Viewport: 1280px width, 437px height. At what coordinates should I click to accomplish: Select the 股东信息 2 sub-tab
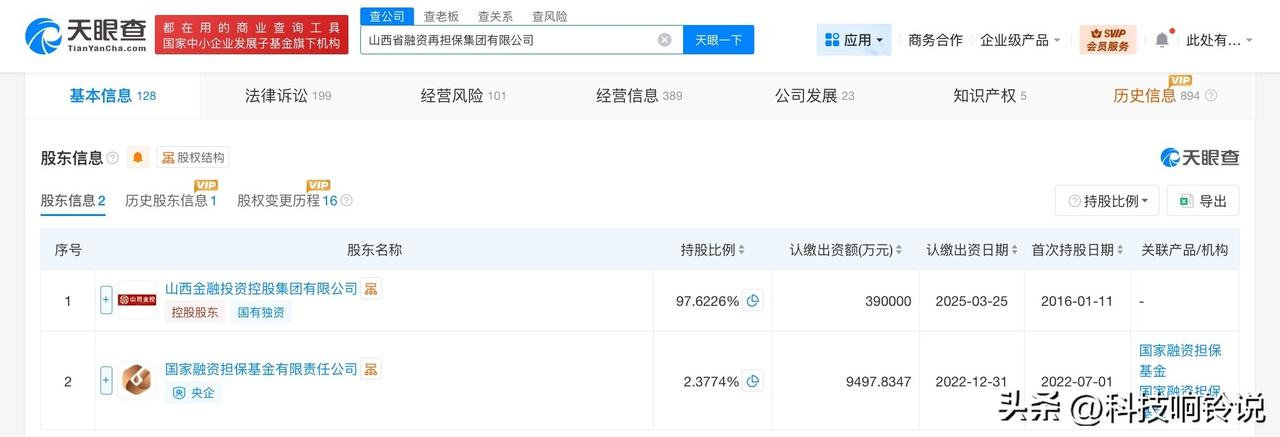(73, 200)
